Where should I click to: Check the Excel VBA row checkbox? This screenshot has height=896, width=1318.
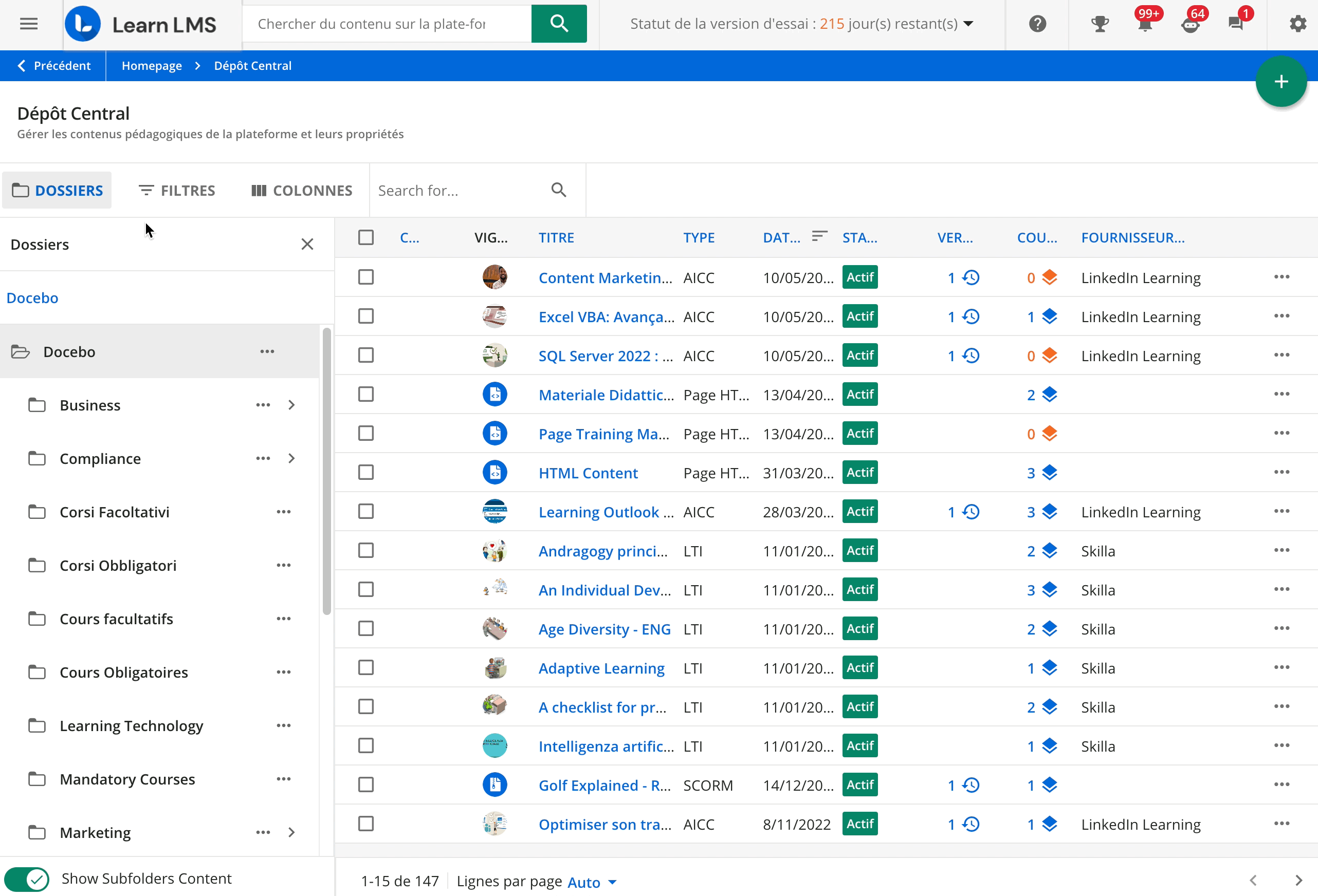366,316
